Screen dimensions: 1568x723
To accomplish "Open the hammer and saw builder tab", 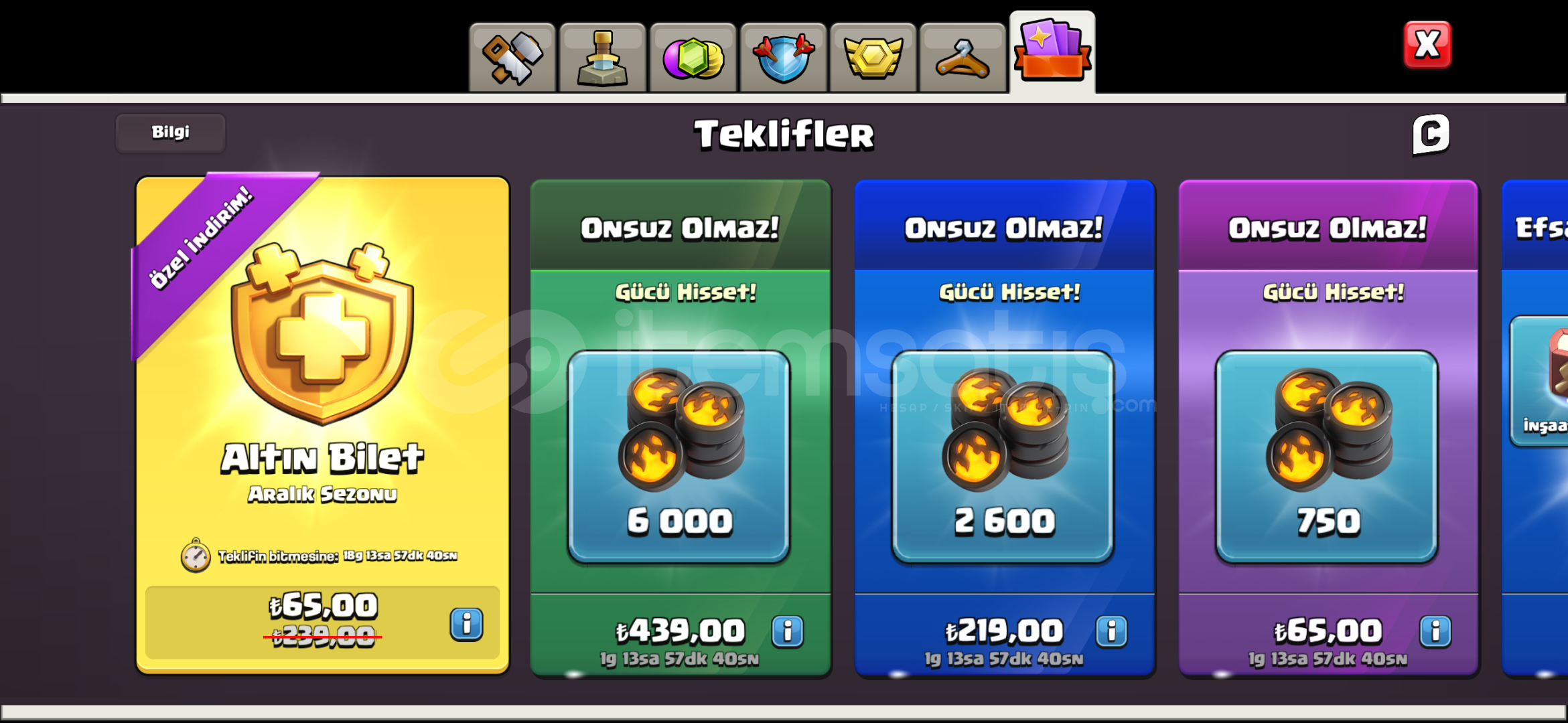I will (512, 58).
